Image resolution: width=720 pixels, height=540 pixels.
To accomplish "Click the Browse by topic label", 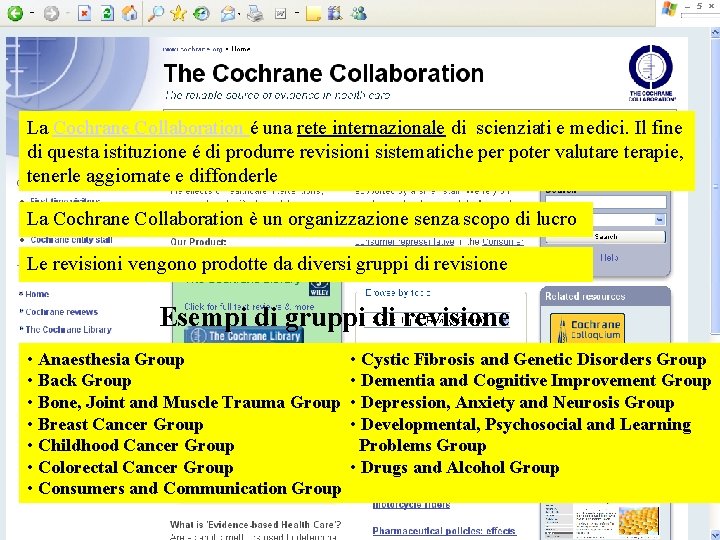I will click(398, 293).
